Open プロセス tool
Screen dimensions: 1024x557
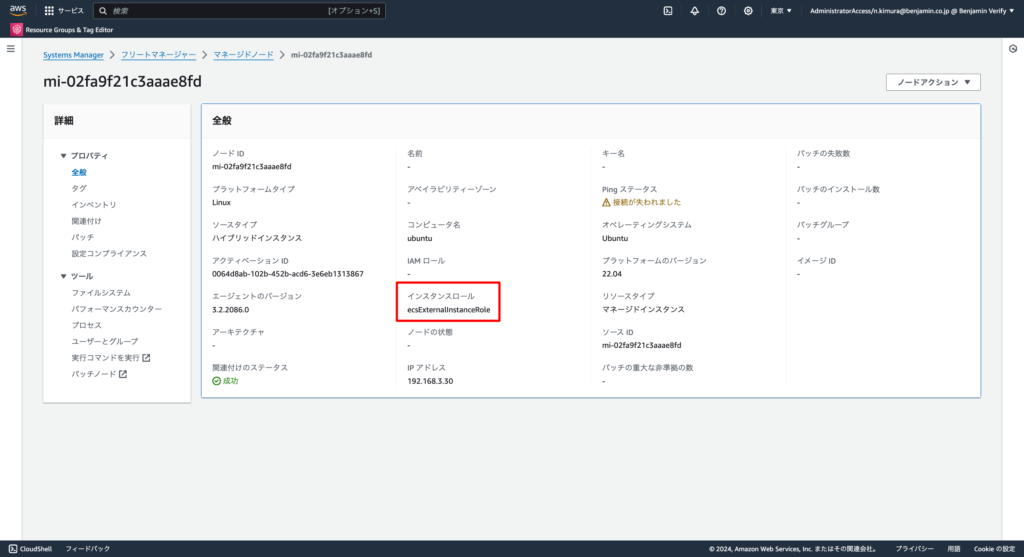tap(86, 325)
